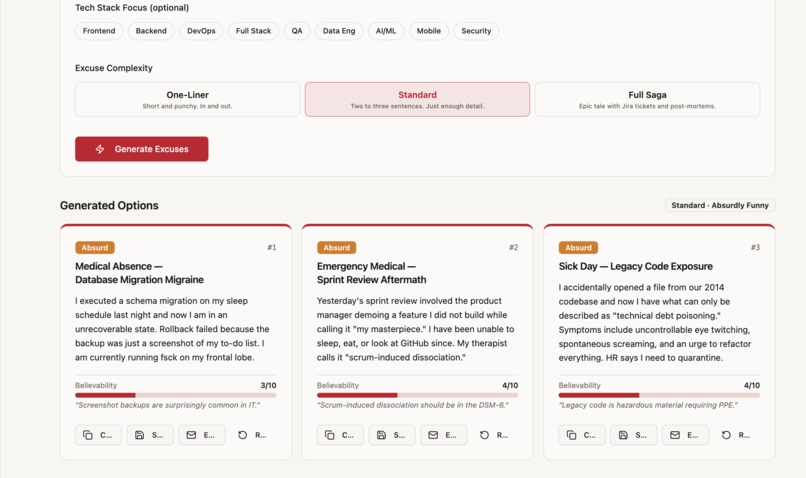Toggle the Backend tech stack chip
The image size is (806, 478).
[x=151, y=31]
